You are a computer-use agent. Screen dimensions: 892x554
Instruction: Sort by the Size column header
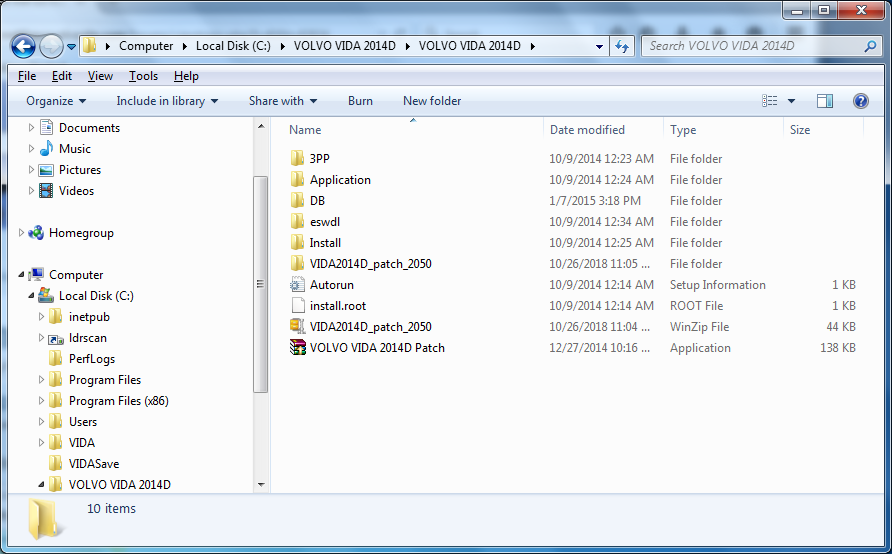pyautogui.click(x=799, y=130)
